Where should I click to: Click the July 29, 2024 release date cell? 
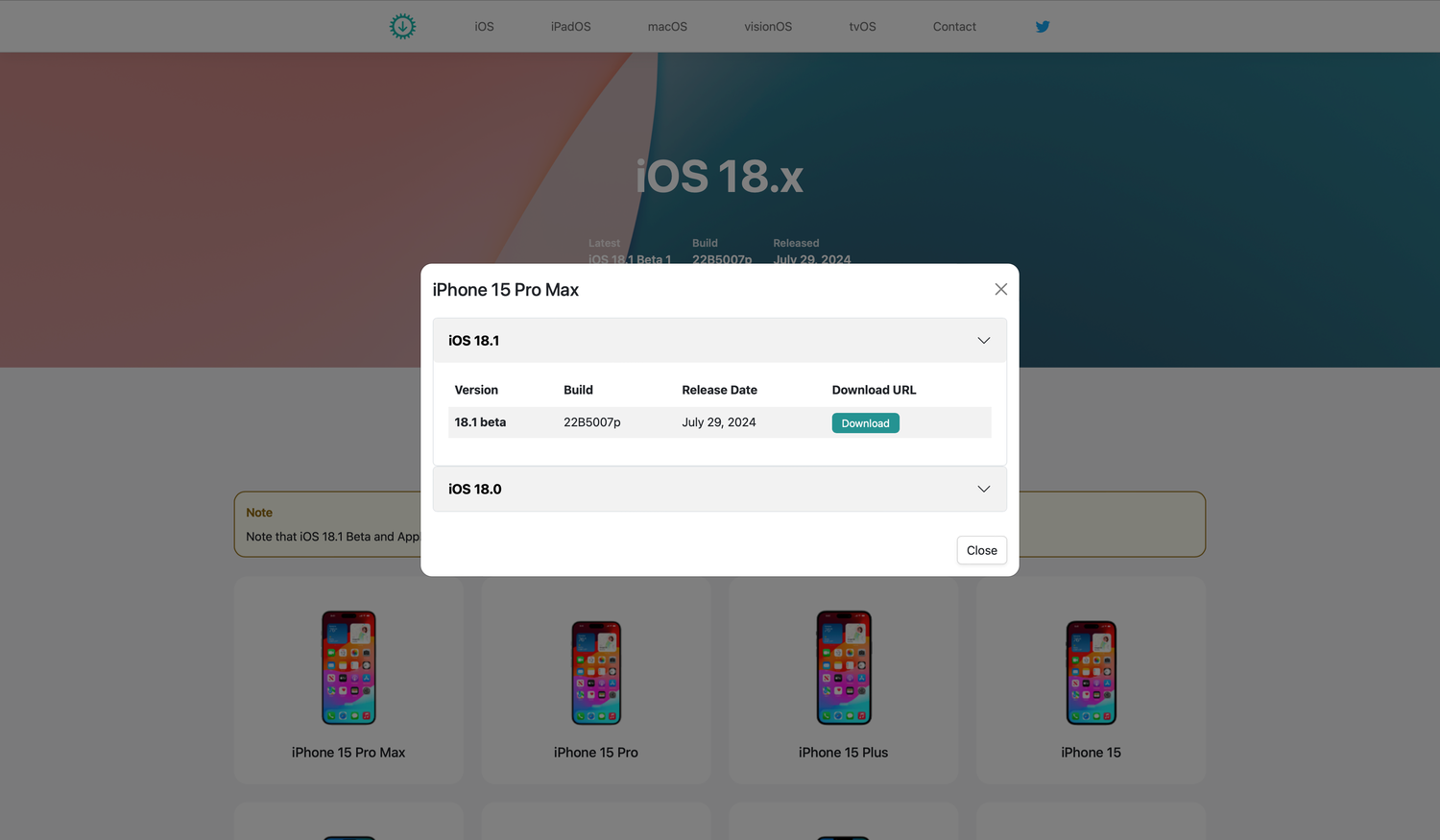(x=719, y=422)
